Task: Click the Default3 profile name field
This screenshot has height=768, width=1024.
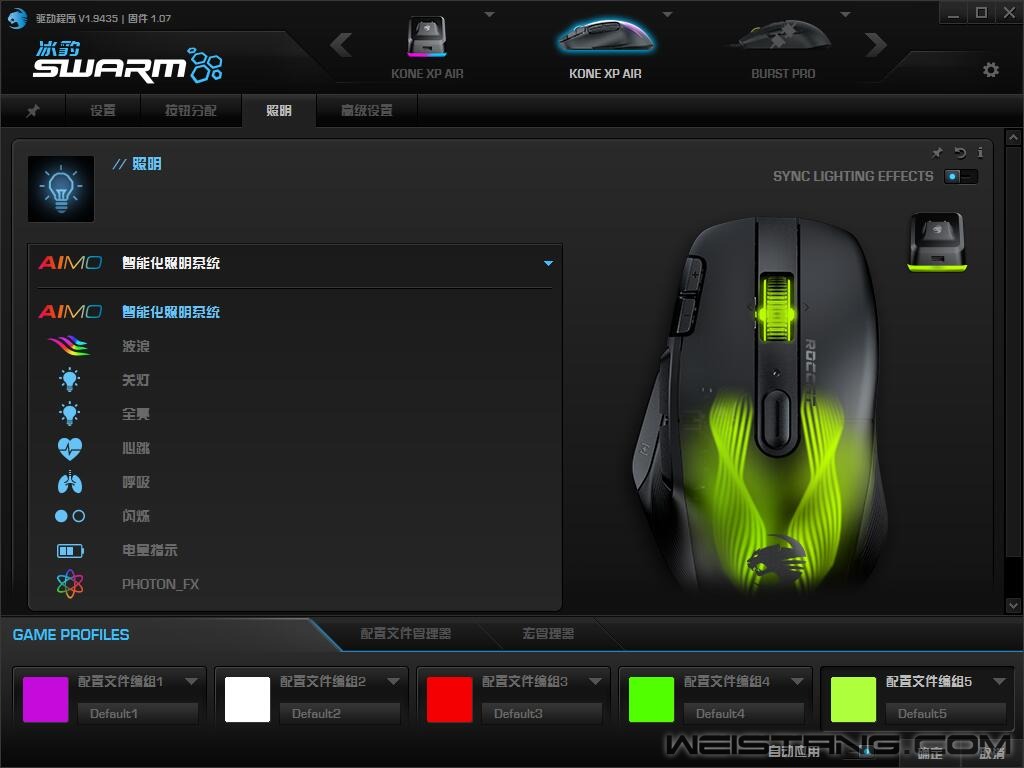Action: (541, 714)
